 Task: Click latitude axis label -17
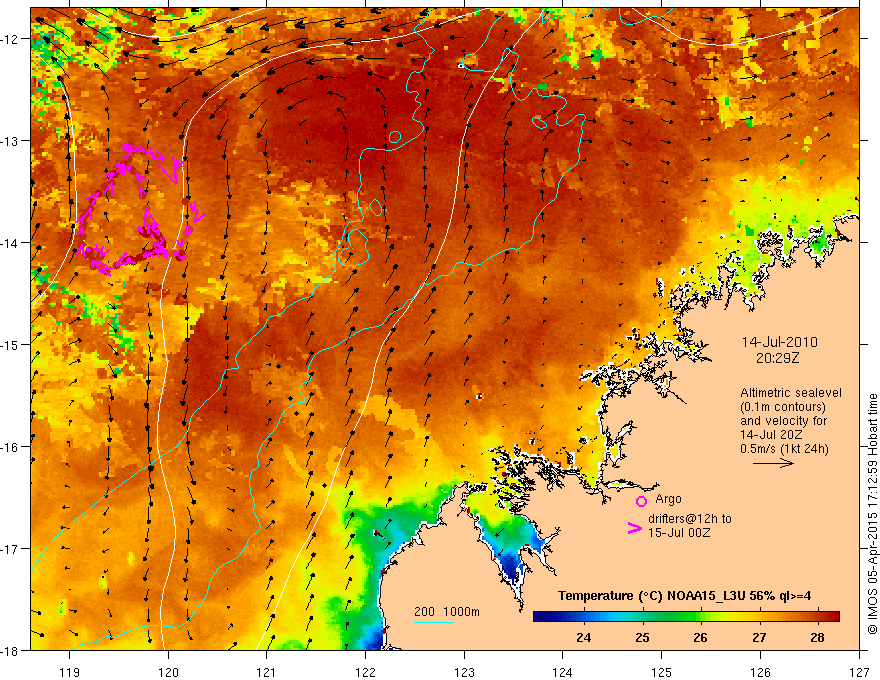coord(10,548)
